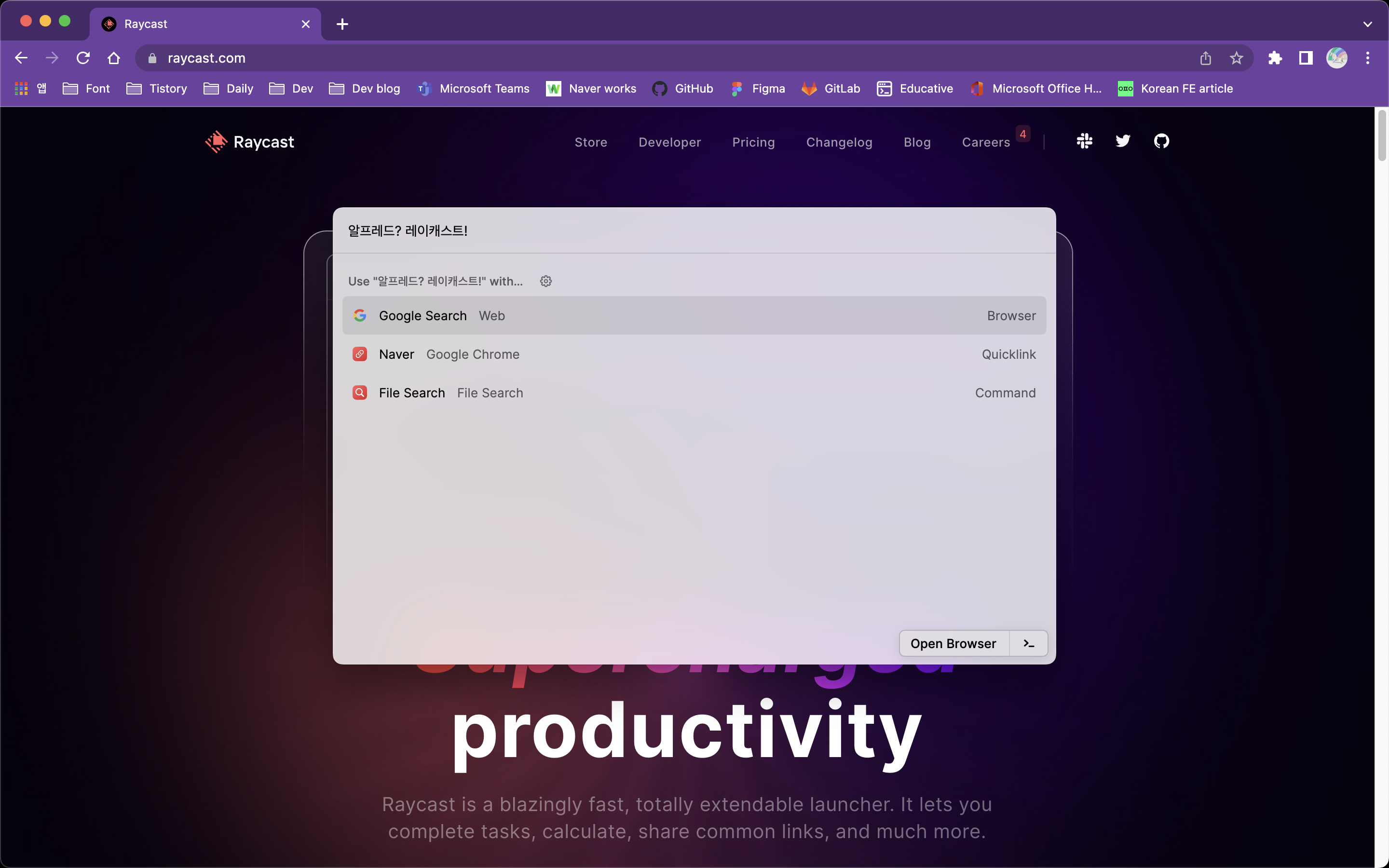This screenshot has width=1389, height=868.
Task: Open the Careers link
Action: 985,142
